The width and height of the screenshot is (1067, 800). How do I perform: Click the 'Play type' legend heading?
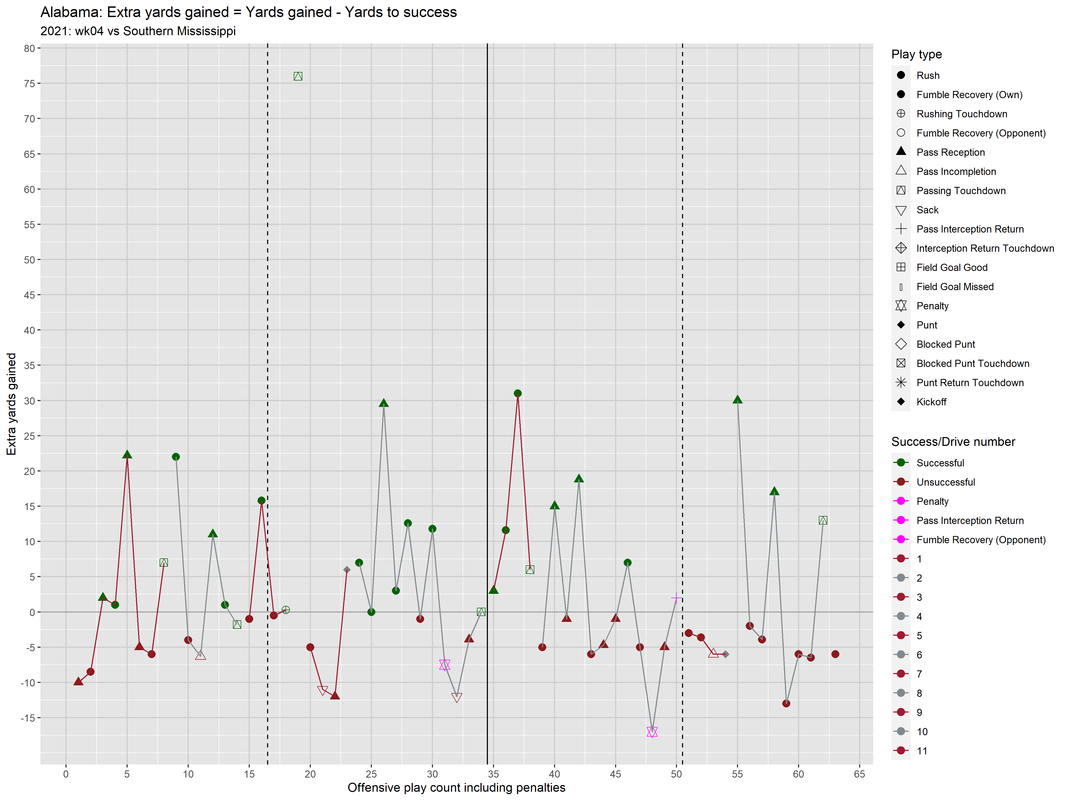pyautogui.click(x=917, y=54)
